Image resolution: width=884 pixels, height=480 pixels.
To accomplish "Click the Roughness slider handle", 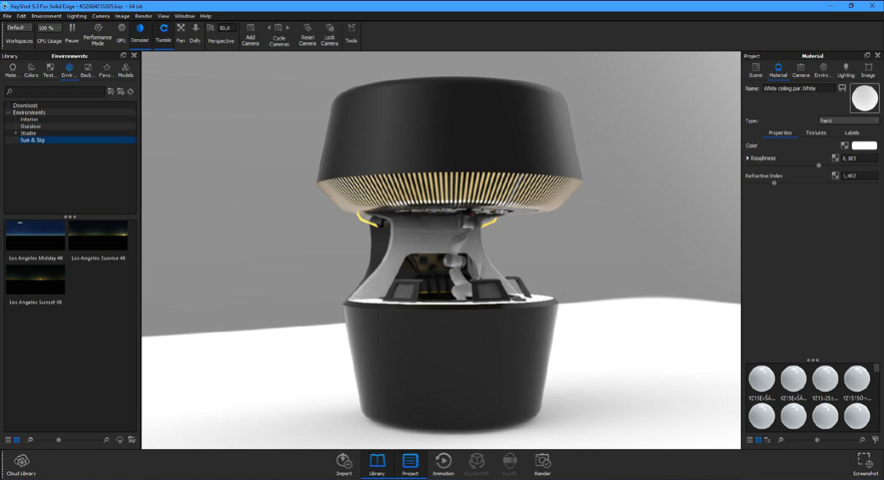I will point(819,165).
